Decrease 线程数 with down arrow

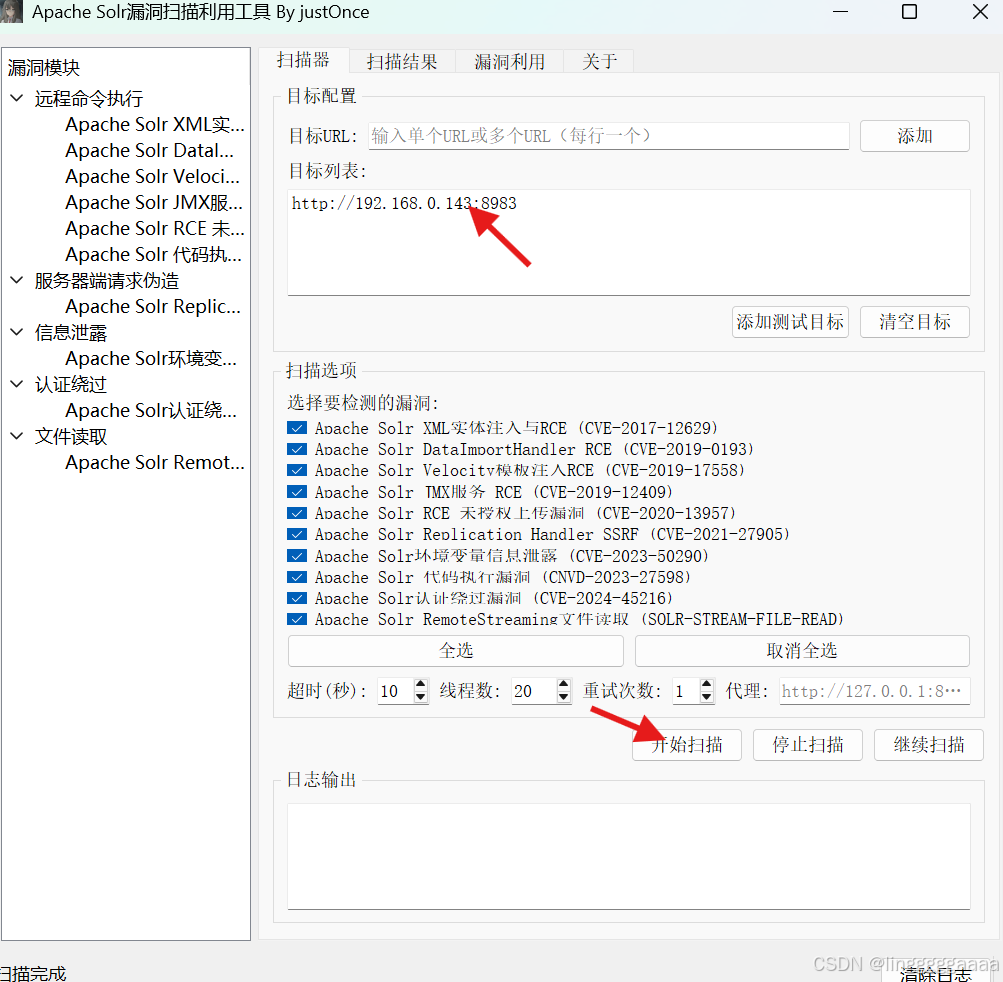pyautogui.click(x=564, y=697)
